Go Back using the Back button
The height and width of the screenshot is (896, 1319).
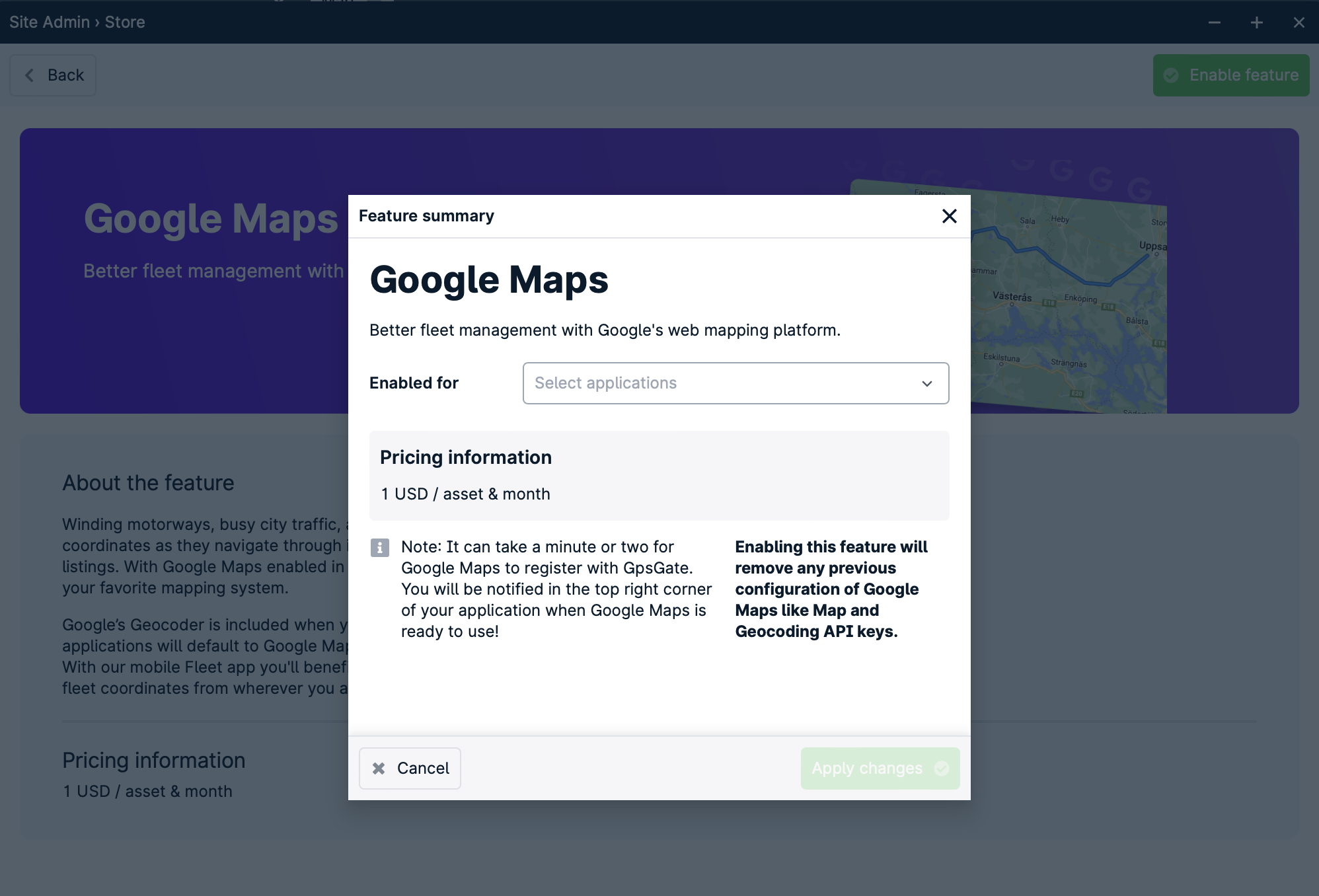53,75
